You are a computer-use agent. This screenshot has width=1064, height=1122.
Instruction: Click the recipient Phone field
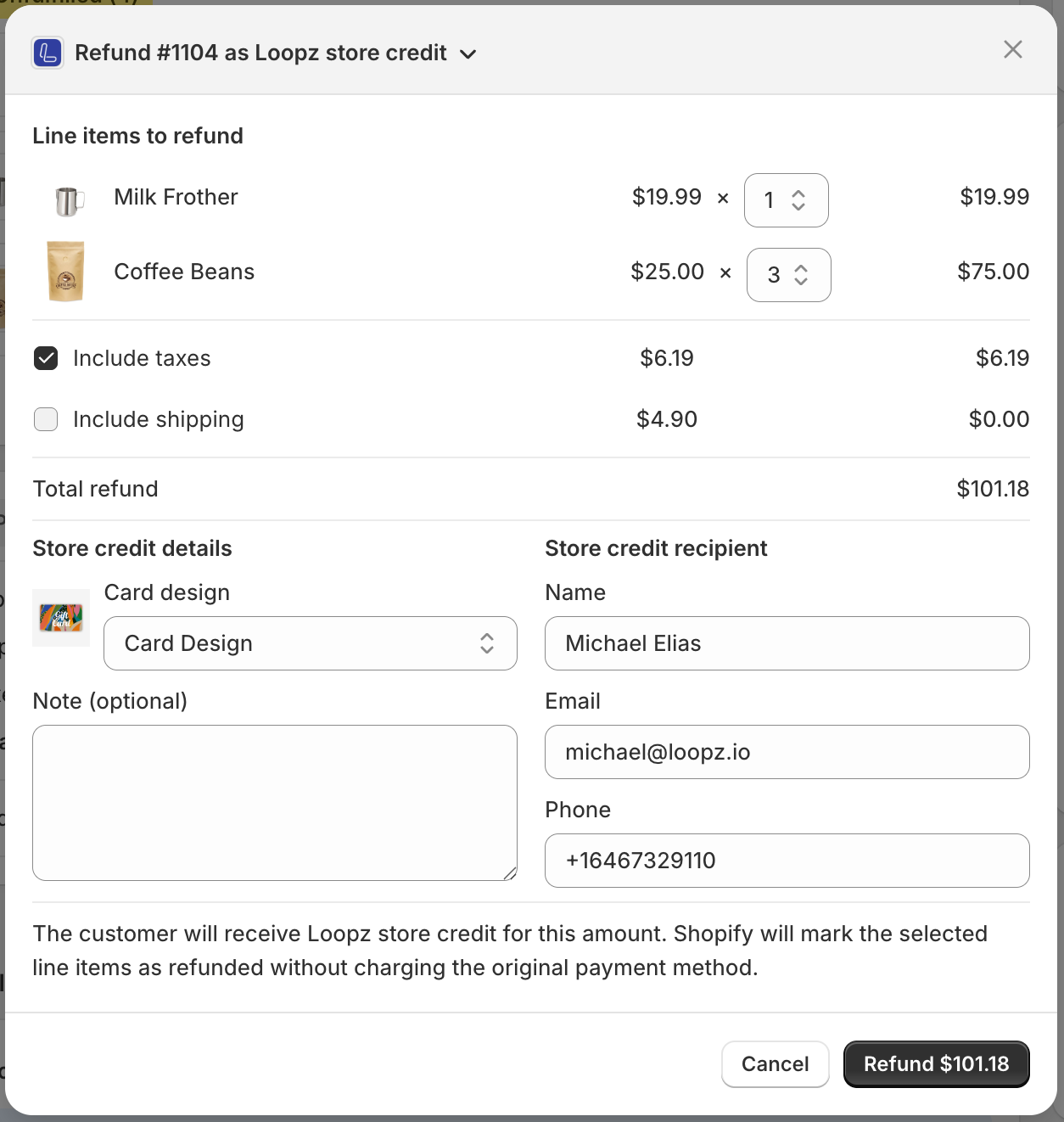pos(787,861)
